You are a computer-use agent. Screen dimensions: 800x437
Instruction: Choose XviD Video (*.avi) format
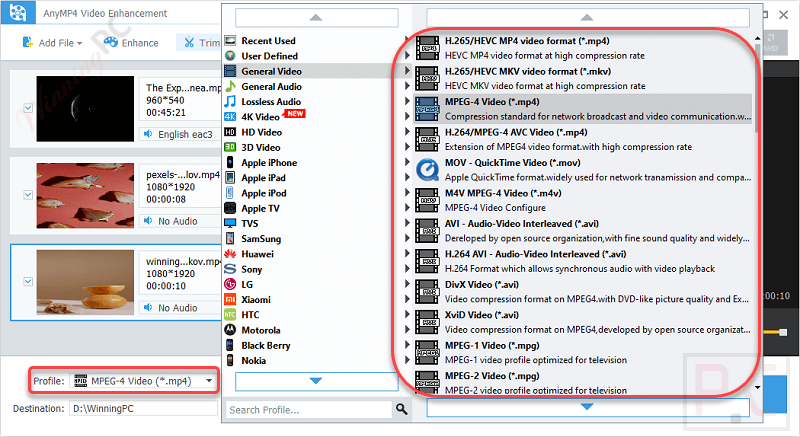(583, 322)
